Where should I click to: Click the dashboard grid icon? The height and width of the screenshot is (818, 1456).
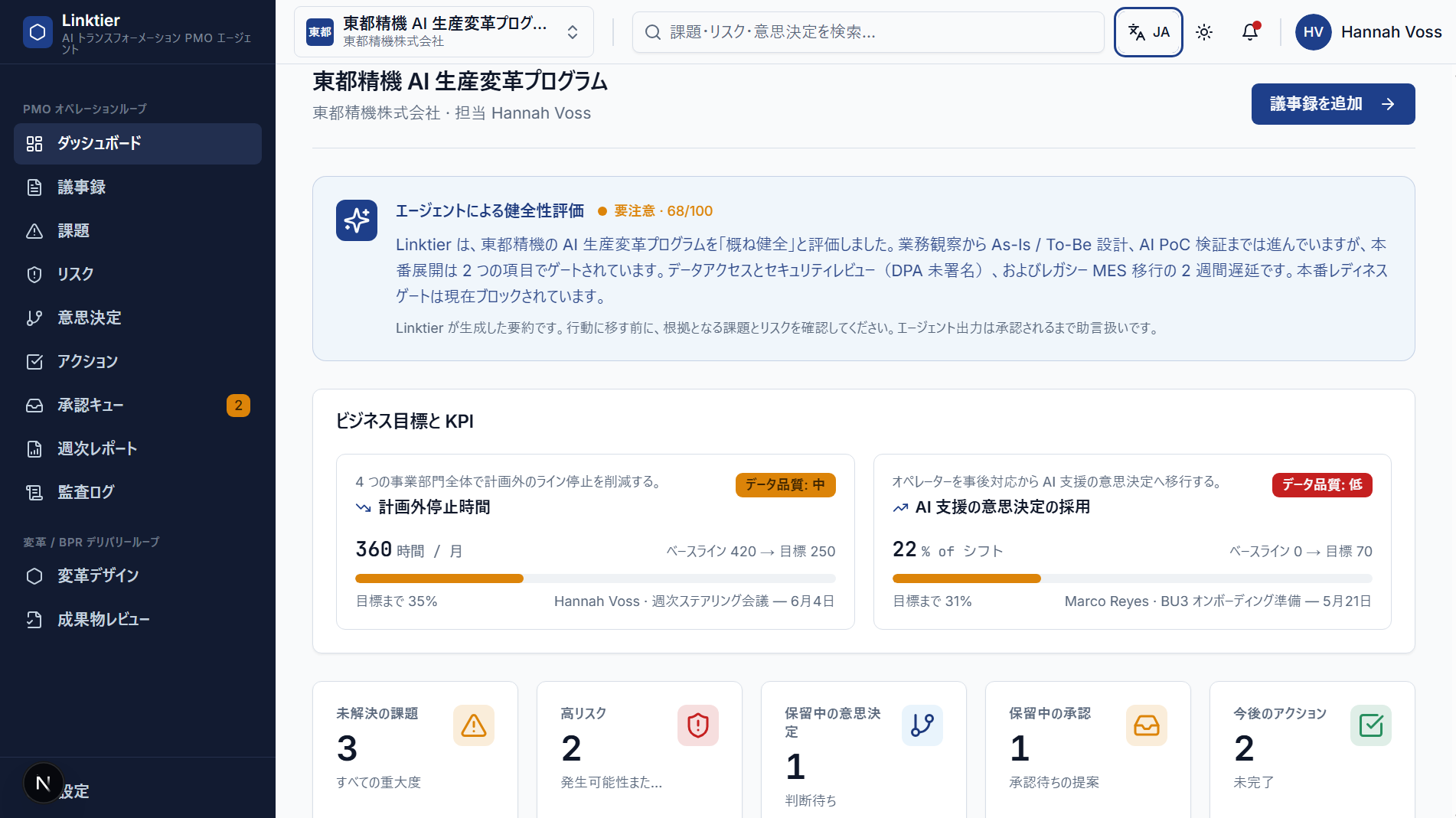(x=34, y=144)
